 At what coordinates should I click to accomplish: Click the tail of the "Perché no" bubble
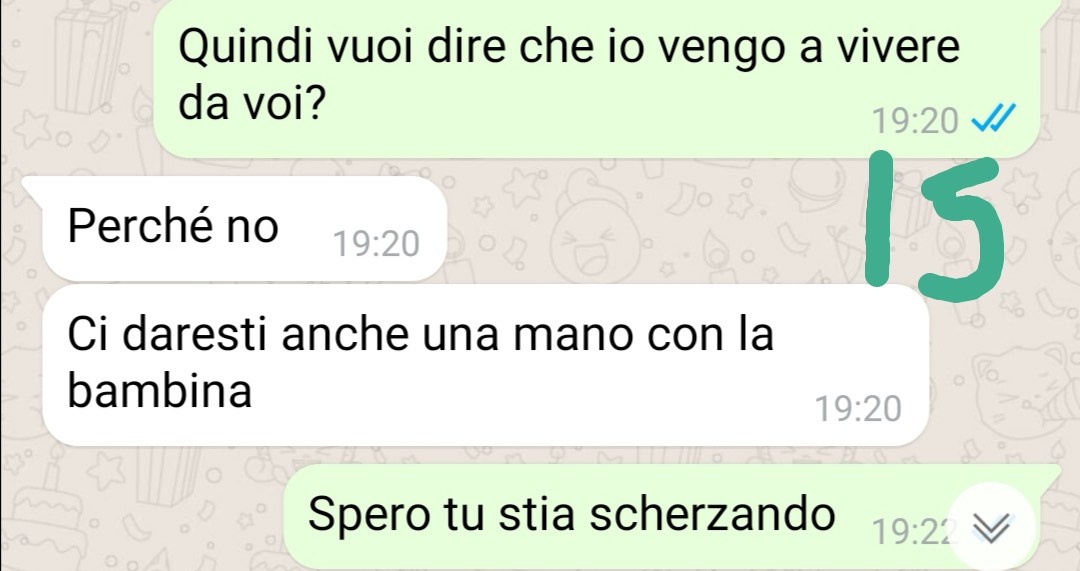[x=32, y=187]
